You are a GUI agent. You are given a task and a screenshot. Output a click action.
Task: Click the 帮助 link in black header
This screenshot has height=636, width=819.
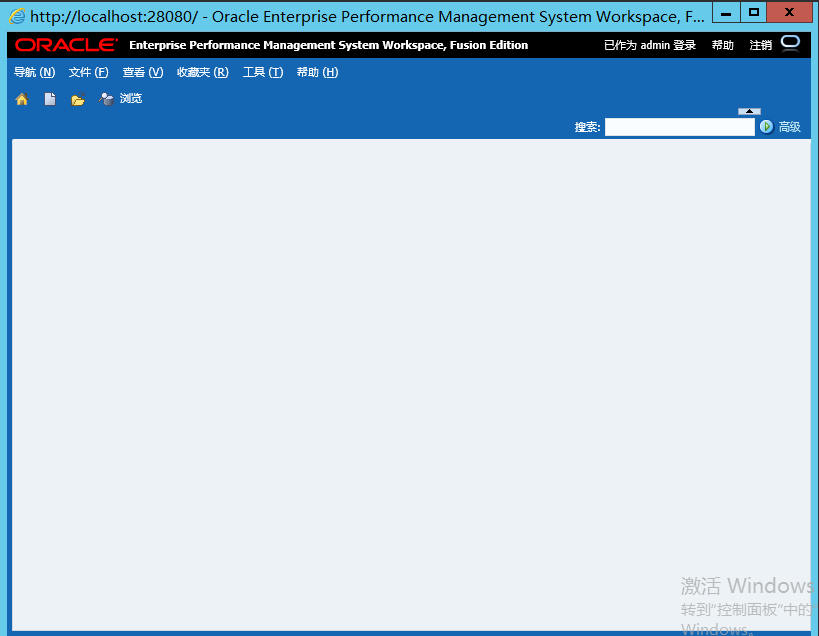pos(722,45)
